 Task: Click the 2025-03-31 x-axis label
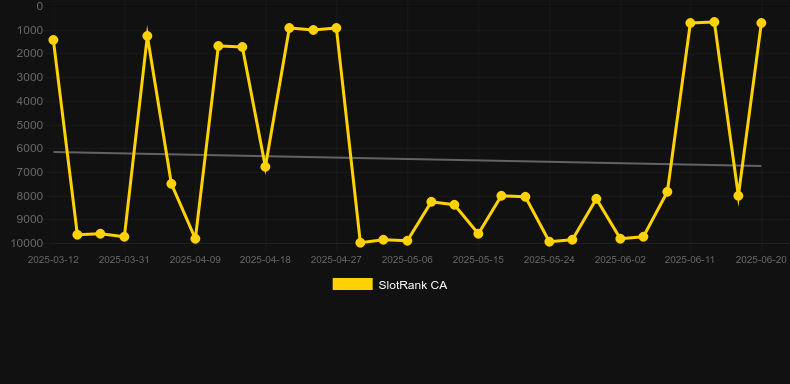click(124, 260)
